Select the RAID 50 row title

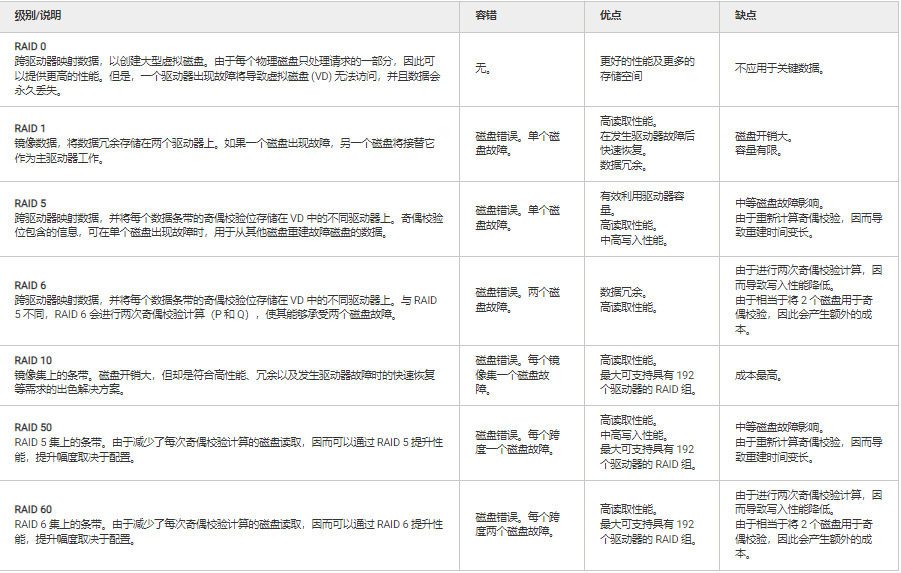click(33, 428)
